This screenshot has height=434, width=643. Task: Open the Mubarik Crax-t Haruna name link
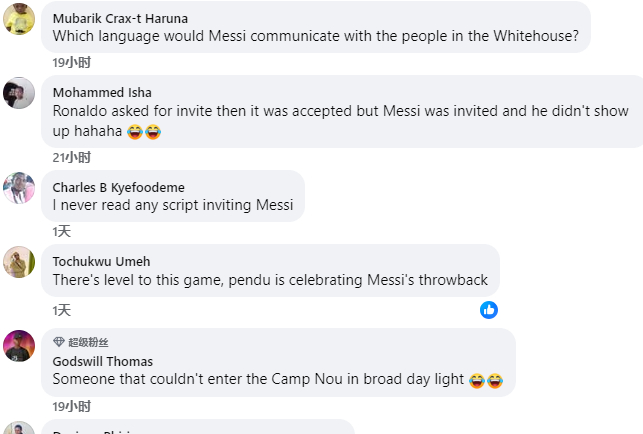(x=120, y=18)
